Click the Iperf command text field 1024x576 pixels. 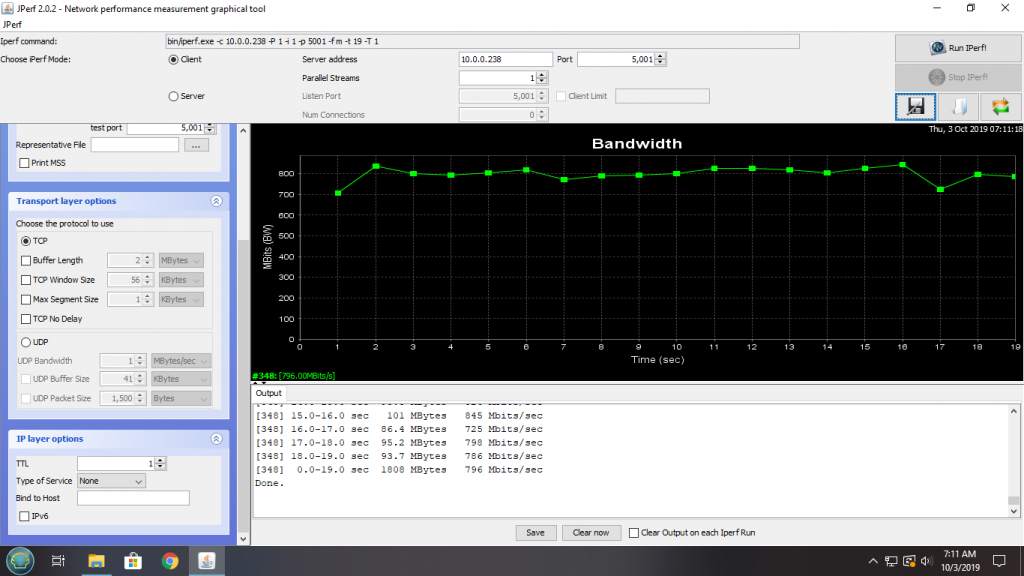[482, 41]
